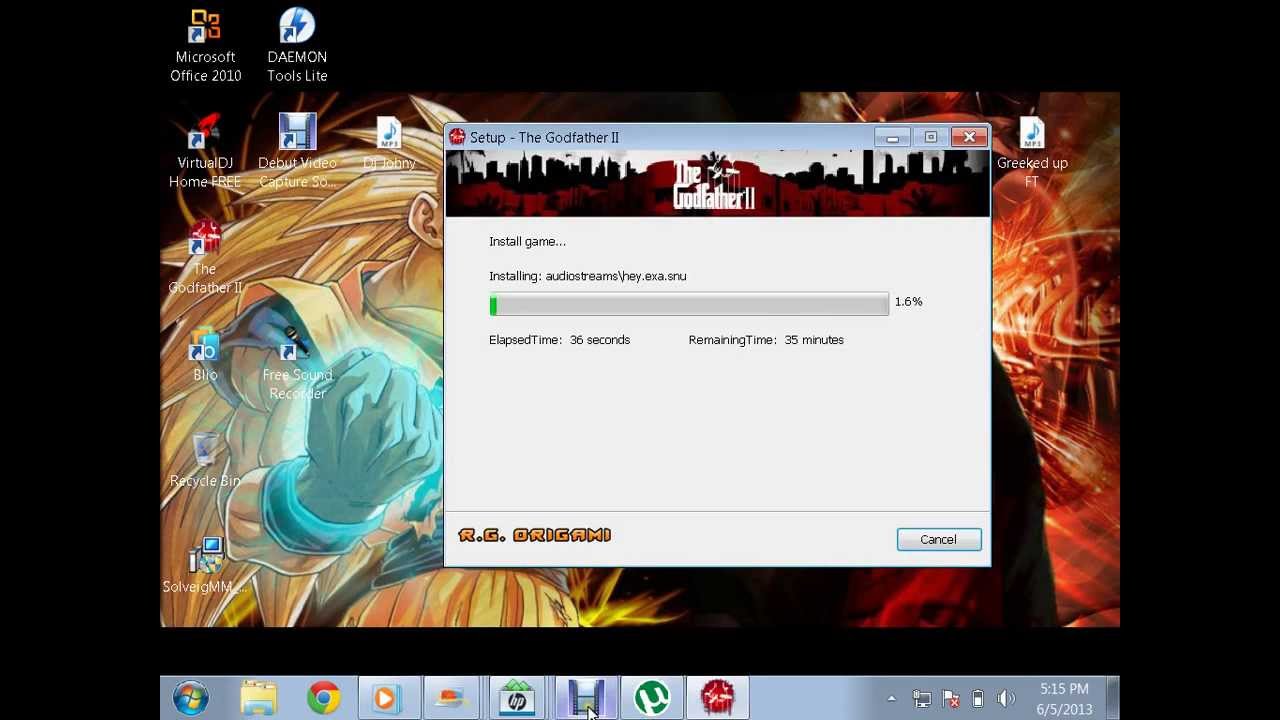Open the HP taskbar application
The image size is (1280, 720).
517,698
